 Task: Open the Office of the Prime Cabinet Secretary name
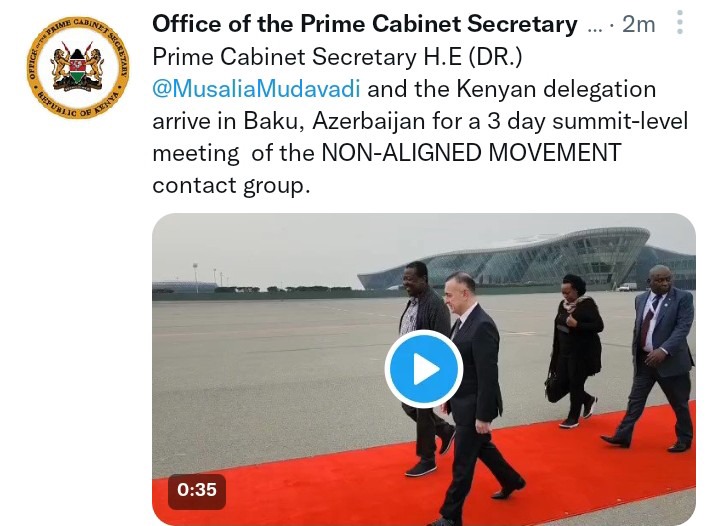365,24
